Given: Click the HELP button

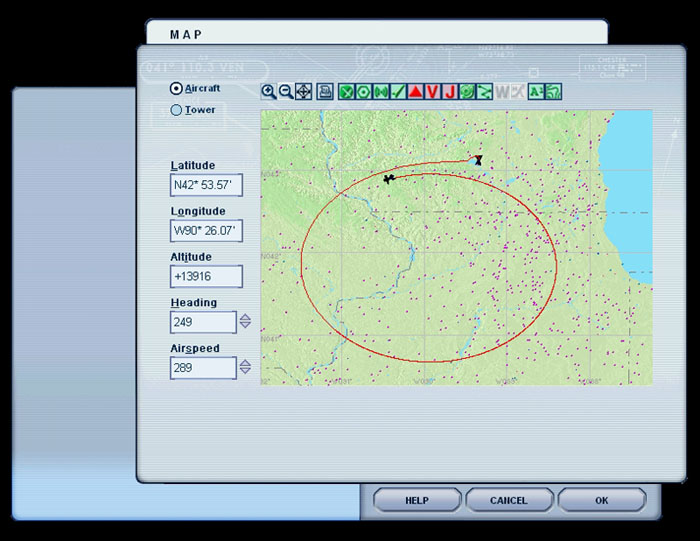Looking at the screenshot, I should pos(416,500).
